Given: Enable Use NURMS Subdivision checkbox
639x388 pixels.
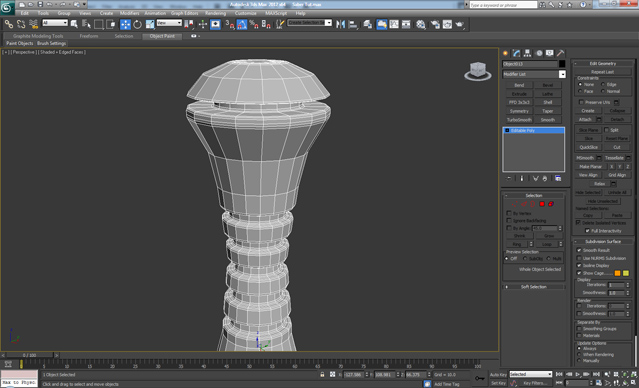Looking at the screenshot, I should pos(579,258).
